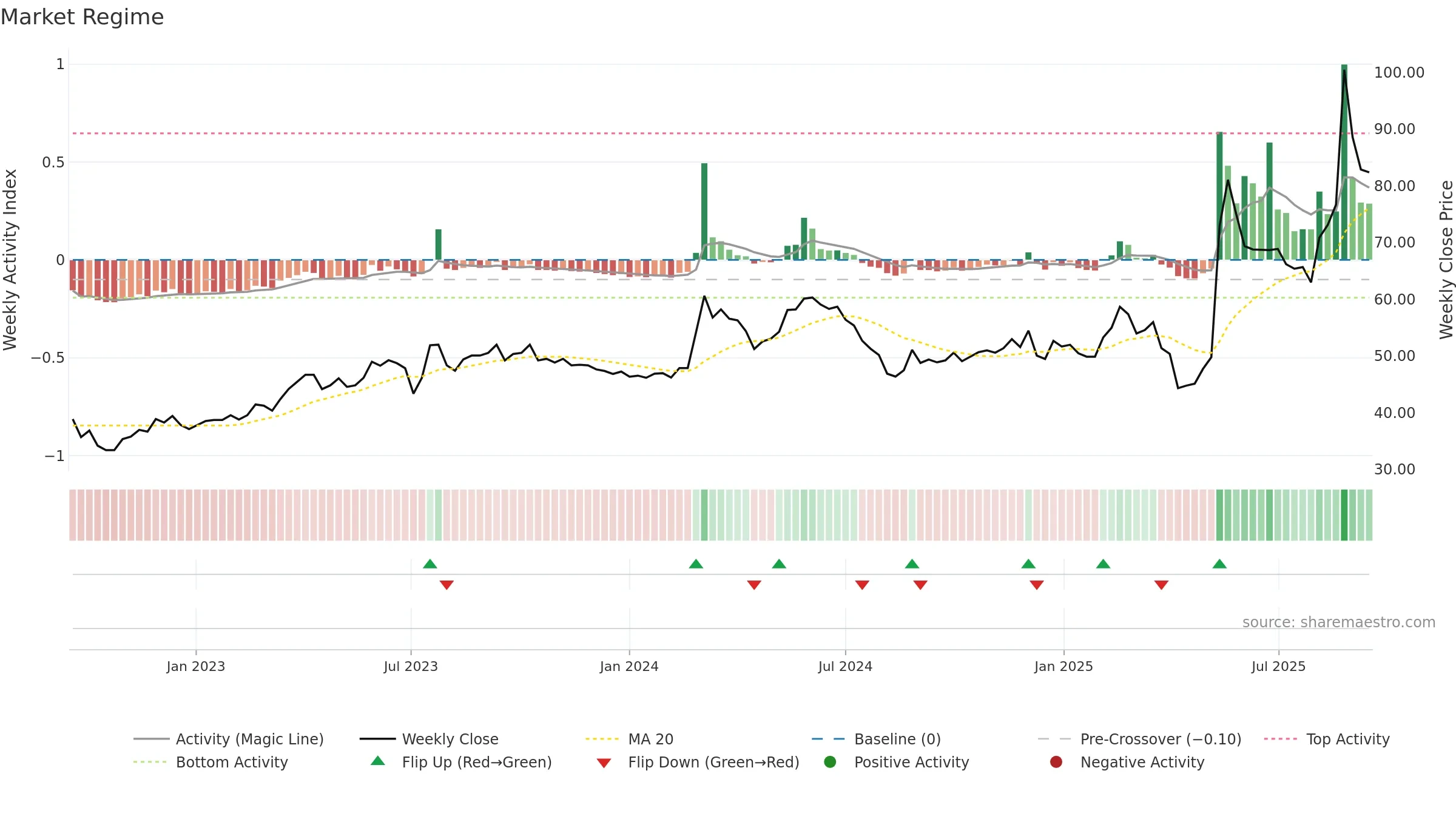Click the 100.00 price axis tick
The image size is (1456, 819).
pyautogui.click(x=1399, y=72)
